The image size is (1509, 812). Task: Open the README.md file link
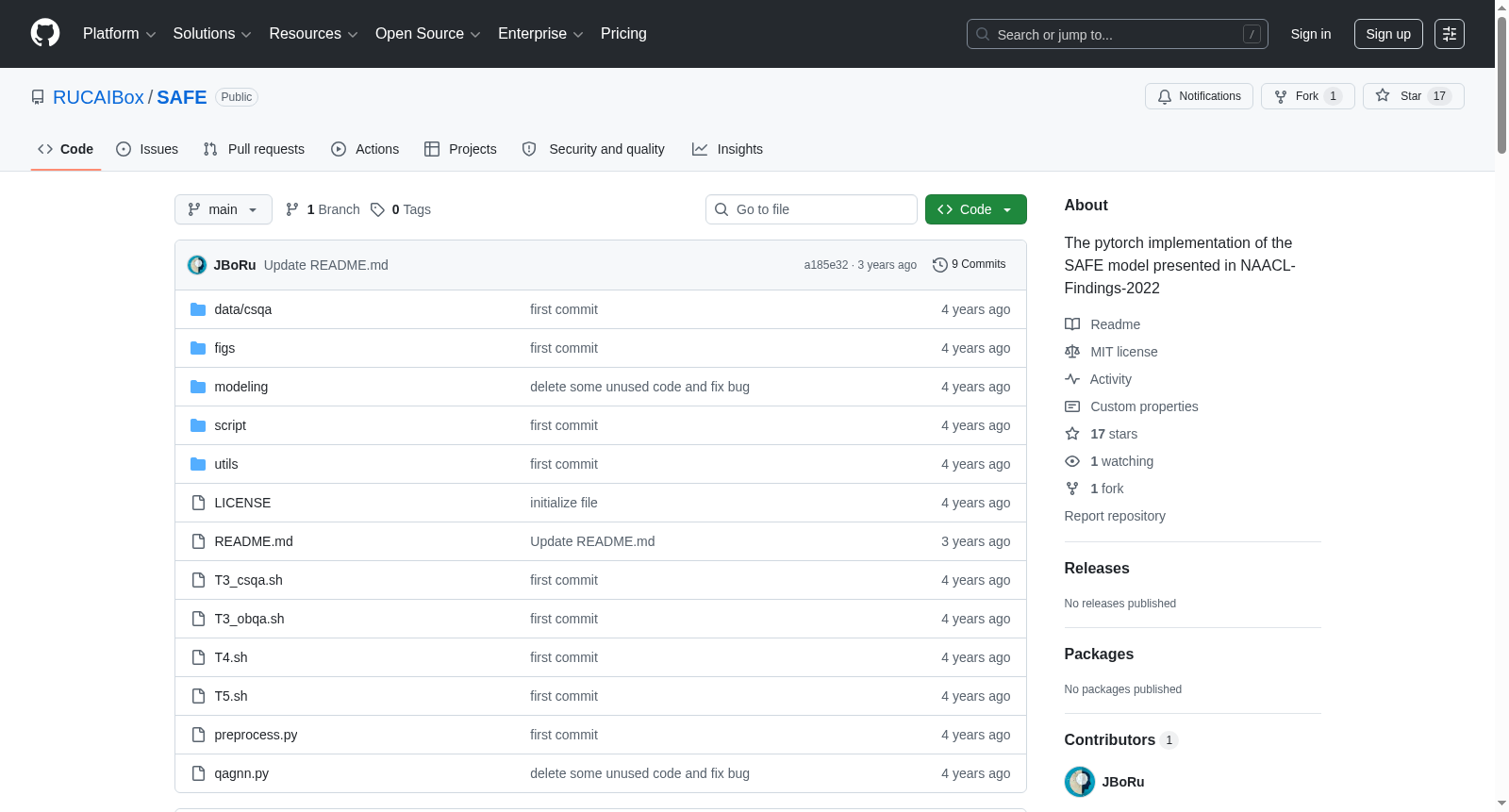(x=254, y=541)
